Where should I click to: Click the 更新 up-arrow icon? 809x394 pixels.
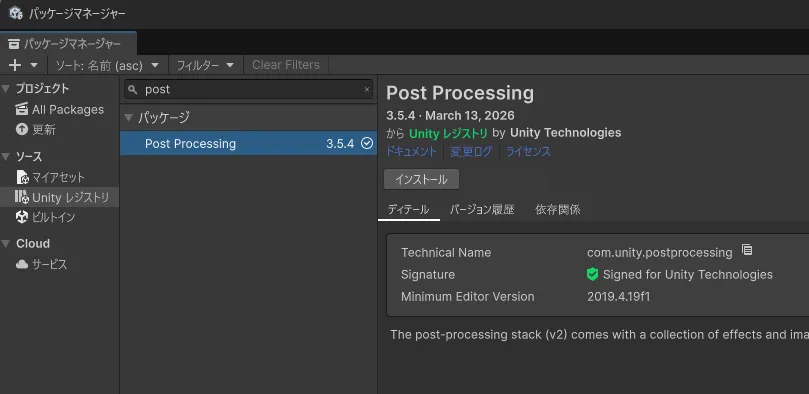(22, 129)
